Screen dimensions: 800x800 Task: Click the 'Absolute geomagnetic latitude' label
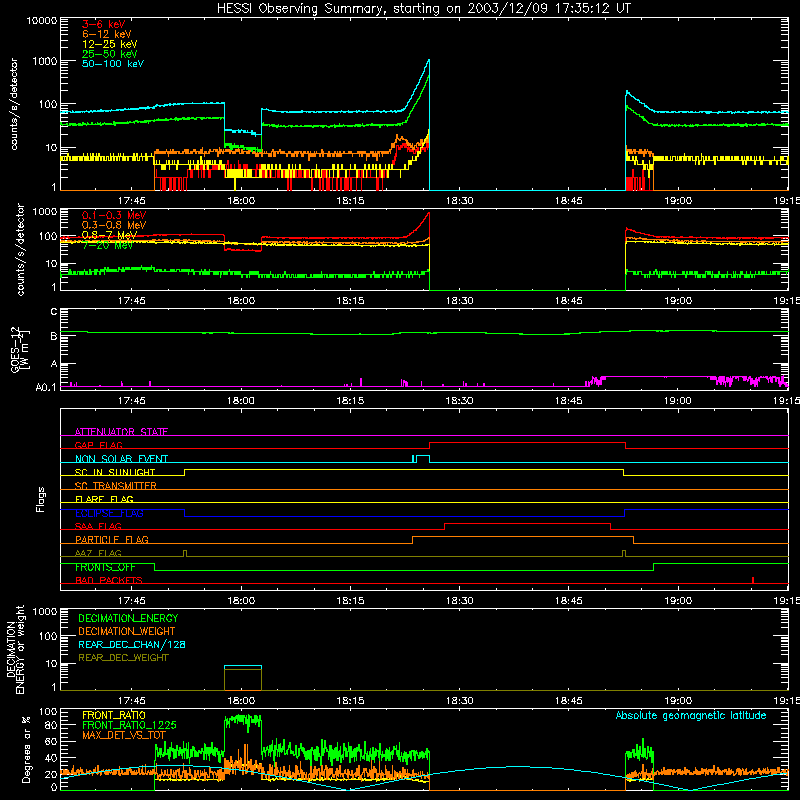coord(691,715)
